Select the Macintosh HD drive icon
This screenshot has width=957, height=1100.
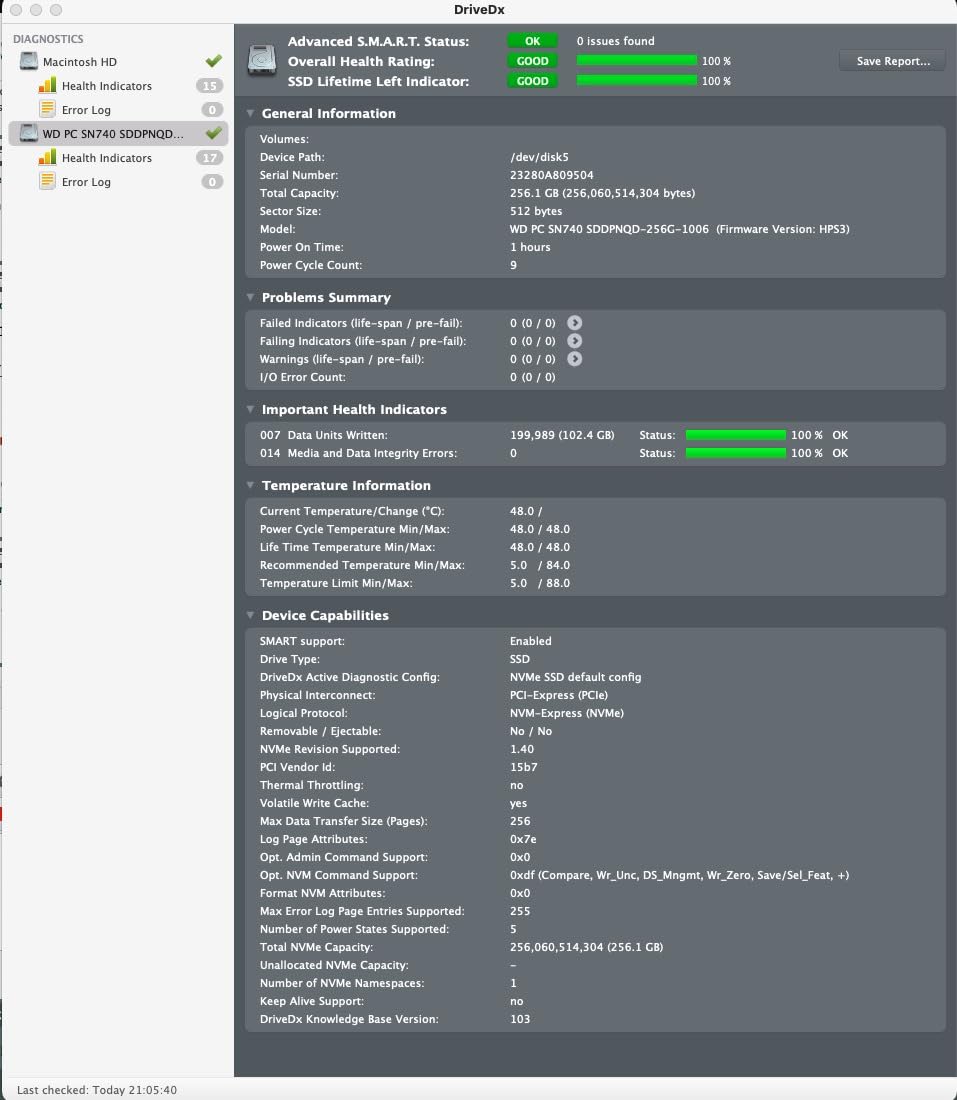[x=29, y=62]
